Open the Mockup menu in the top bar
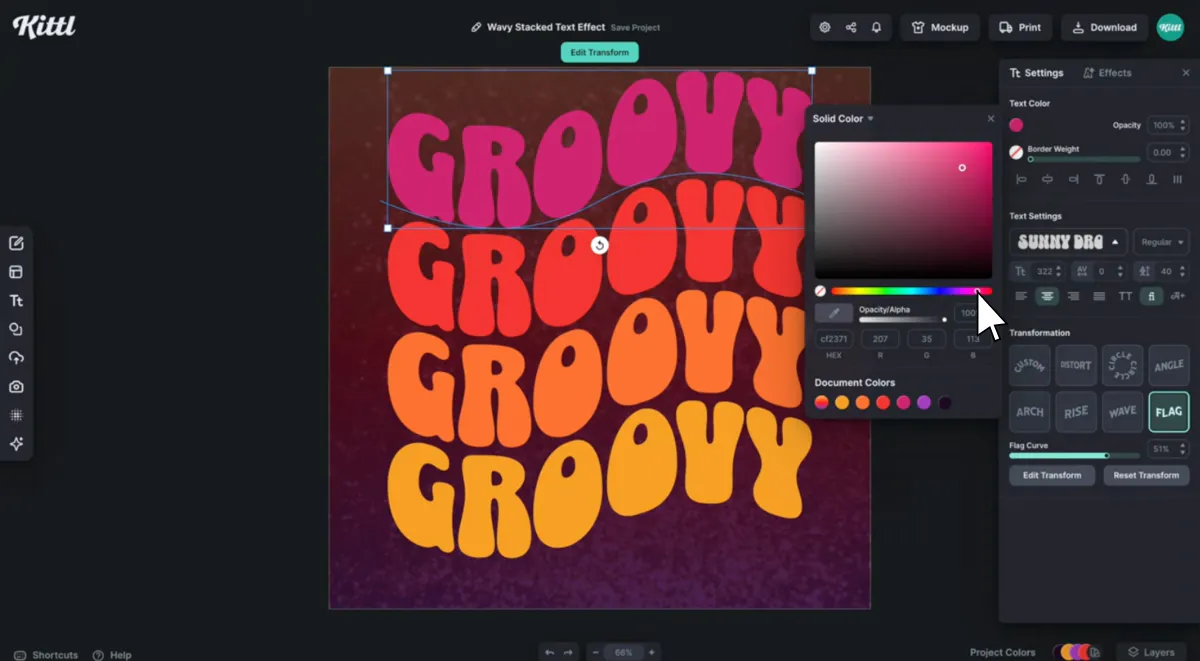Image resolution: width=1200 pixels, height=661 pixels. point(939,27)
